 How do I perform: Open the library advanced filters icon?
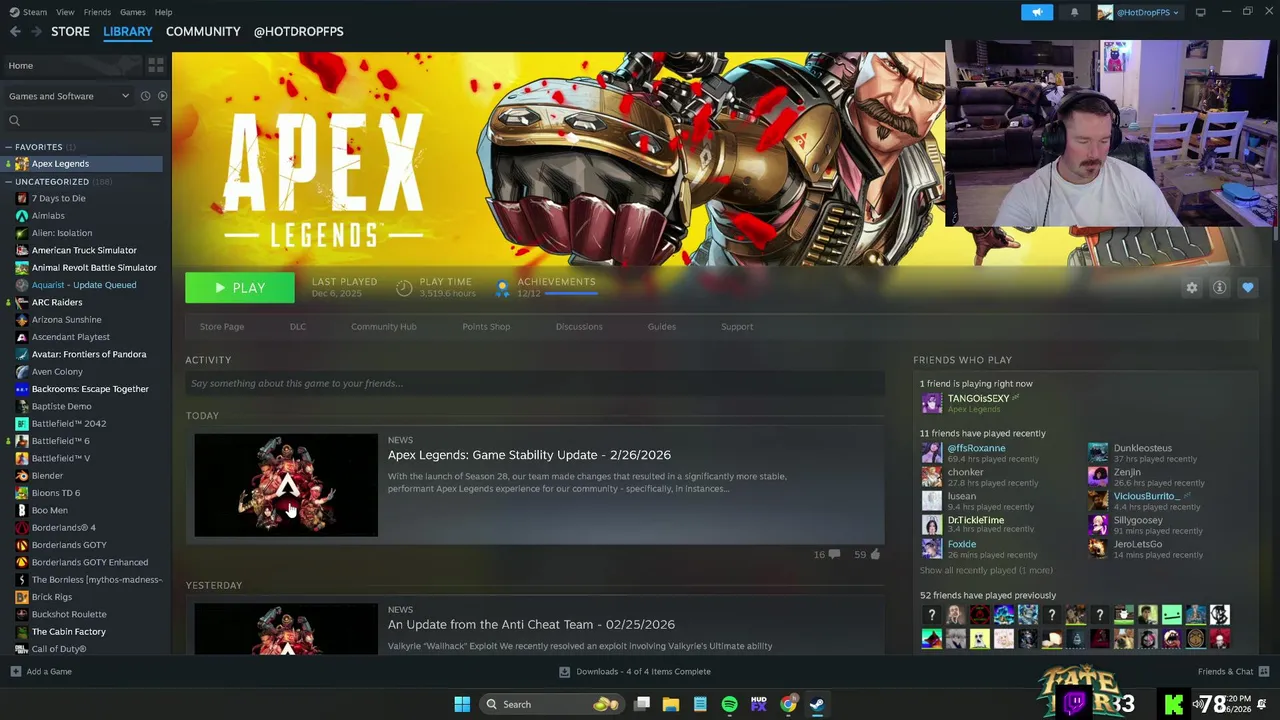click(x=155, y=121)
